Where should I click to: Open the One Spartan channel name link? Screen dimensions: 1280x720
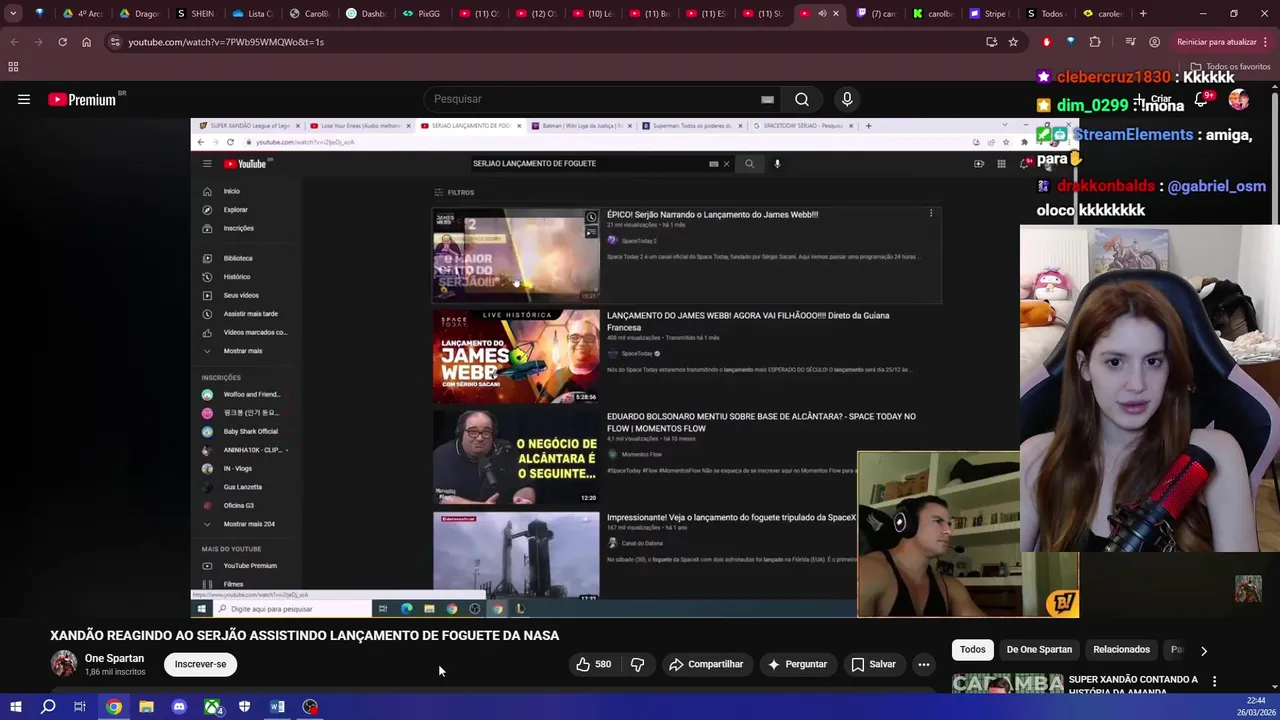114,658
